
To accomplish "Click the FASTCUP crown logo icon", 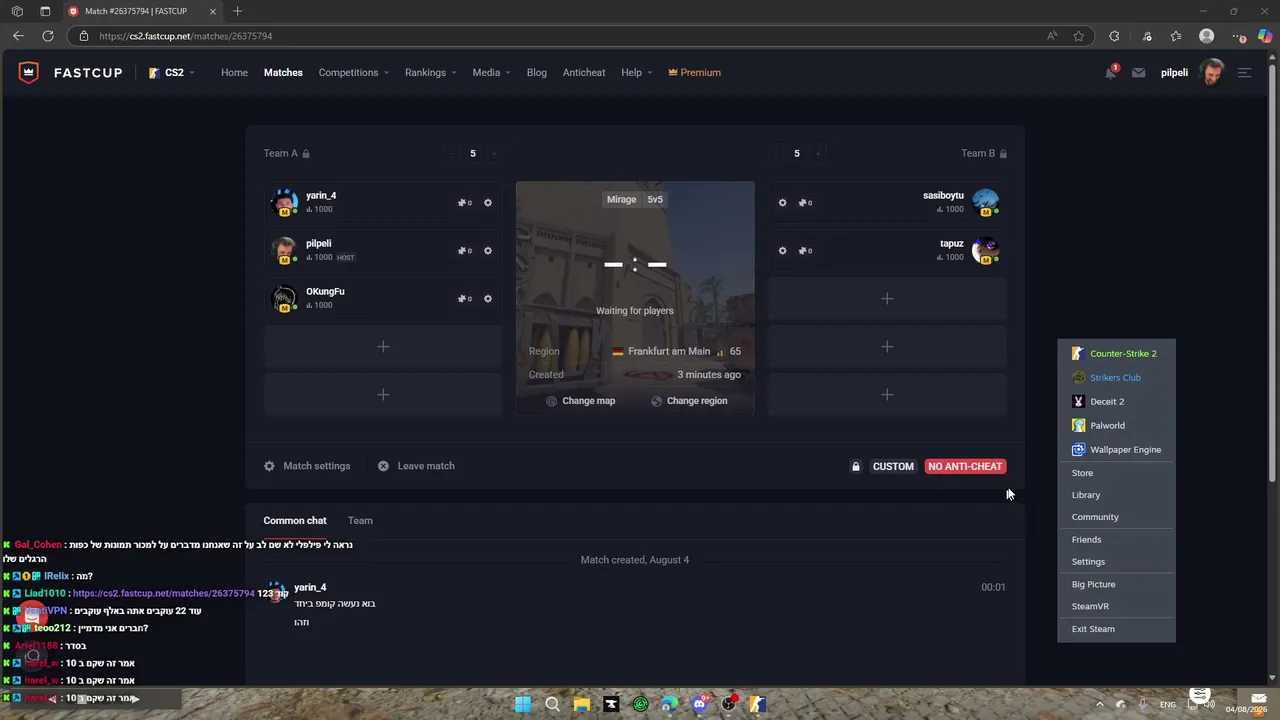I will click(x=29, y=73).
